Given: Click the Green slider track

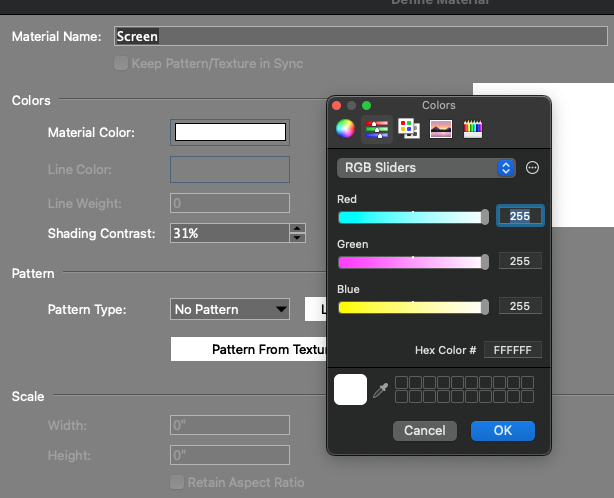Looking at the screenshot, I should pyautogui.click(x=412, y=262).
